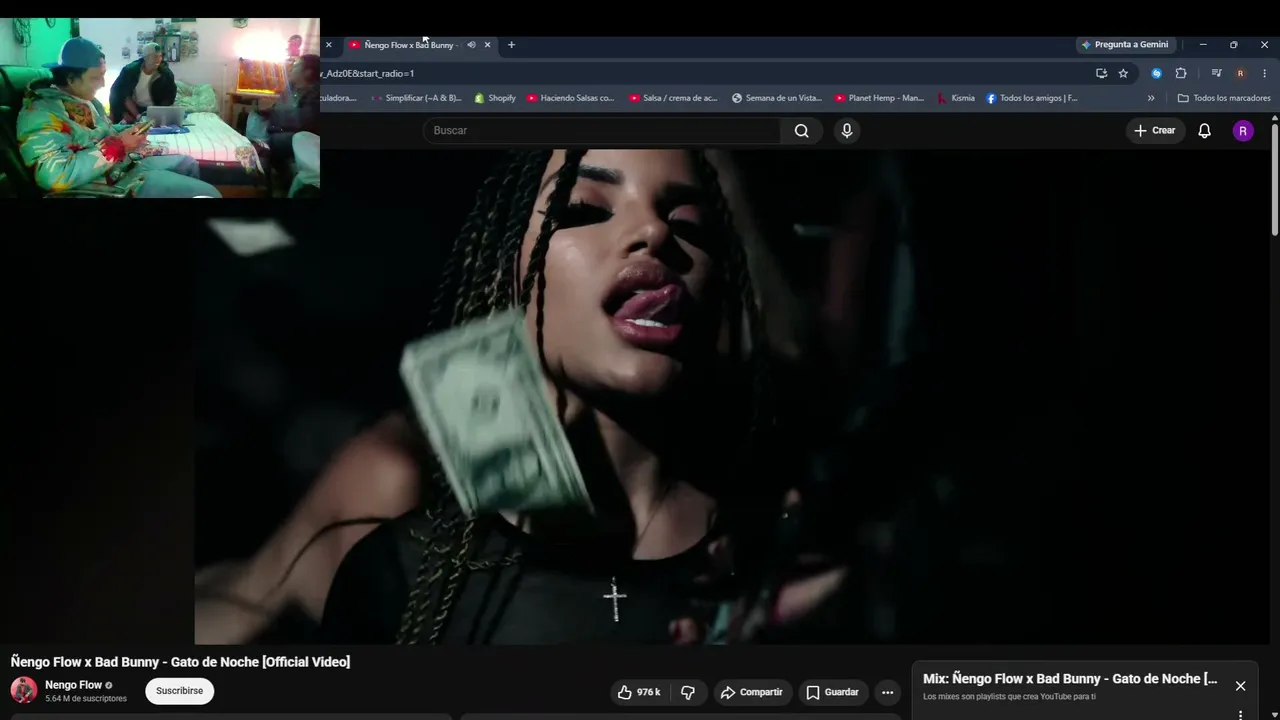Open Salsa / crema de ac... bookmark
1280x720 pixels.
tap(673, 98)
